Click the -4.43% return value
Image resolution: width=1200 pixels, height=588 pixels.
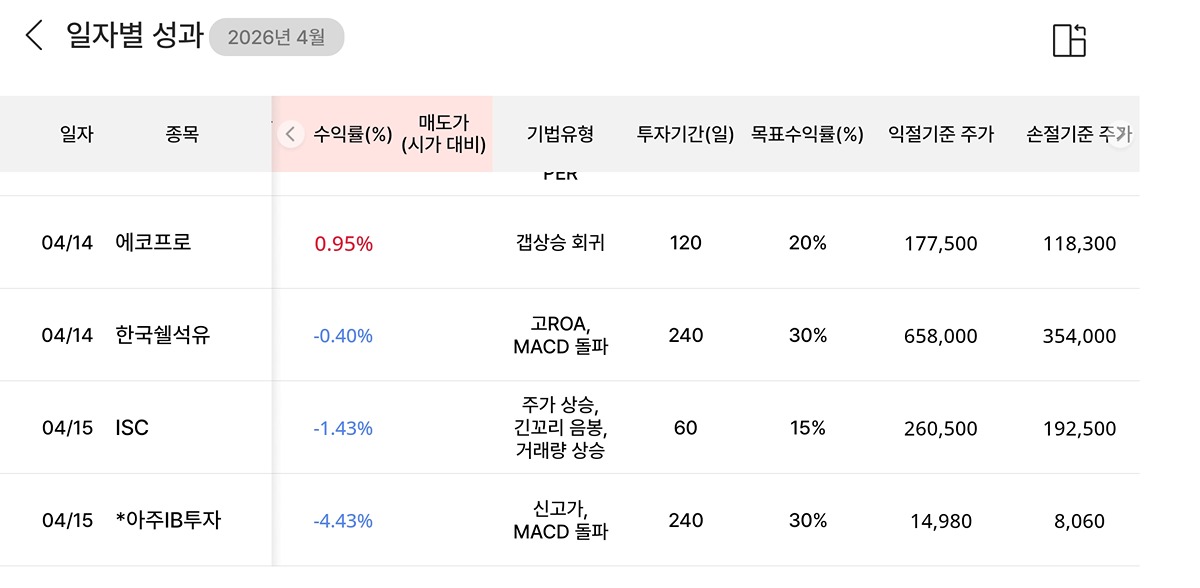(x=343, y=521)
